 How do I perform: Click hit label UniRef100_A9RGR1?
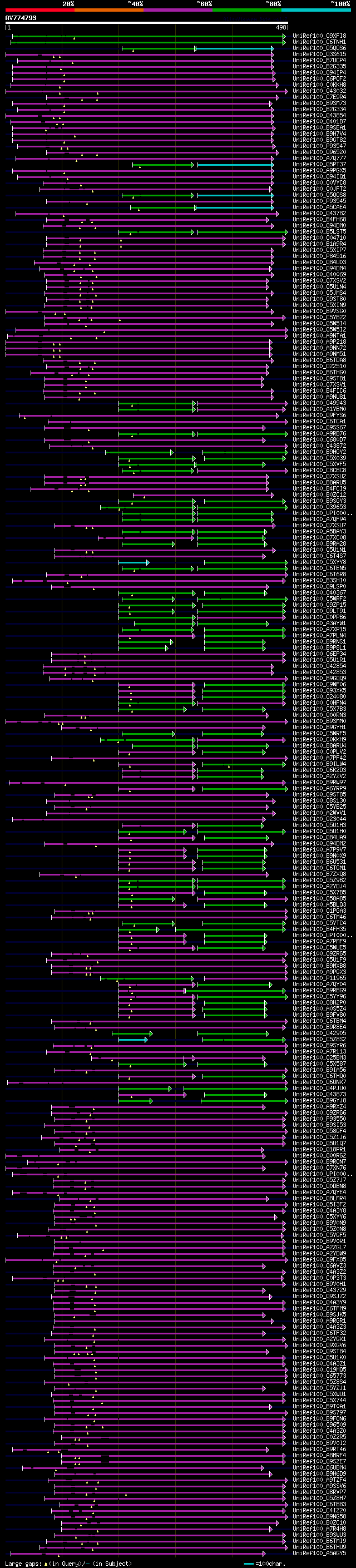(x=319, y=1320)
